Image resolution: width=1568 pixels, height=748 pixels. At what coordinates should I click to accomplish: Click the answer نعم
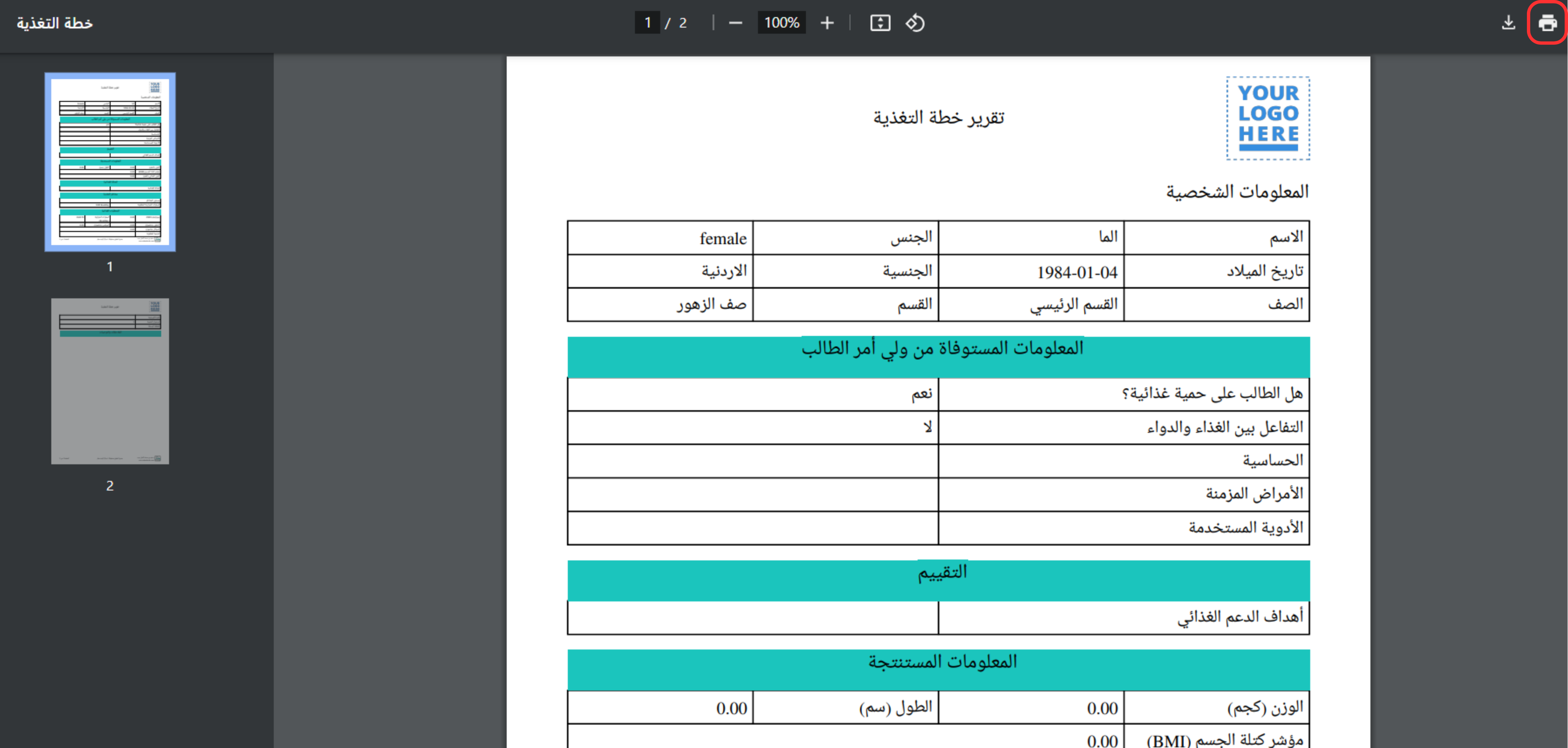coord(922,394)
